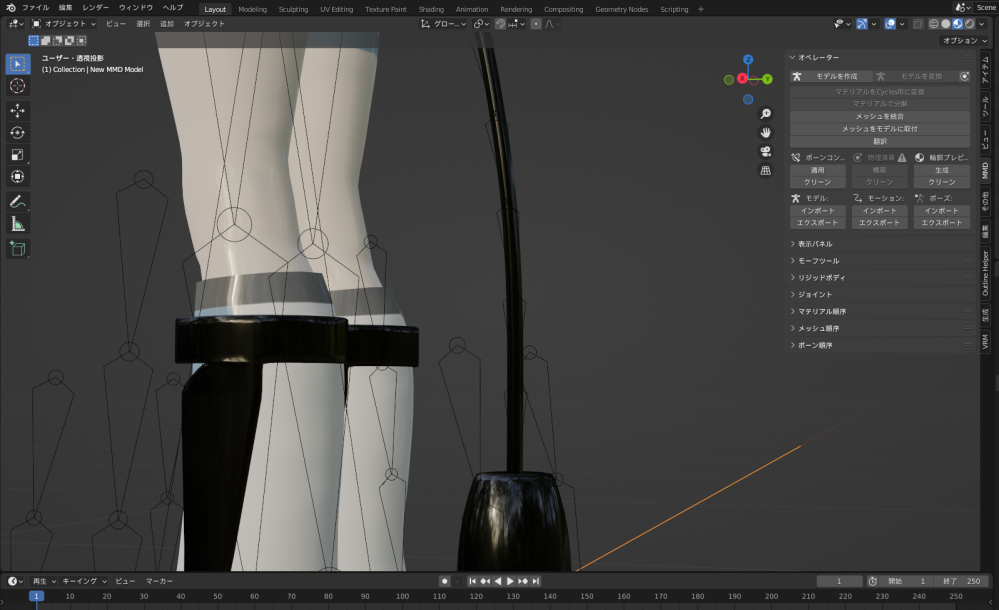Jump to timeline end frame

coord(536,581)
